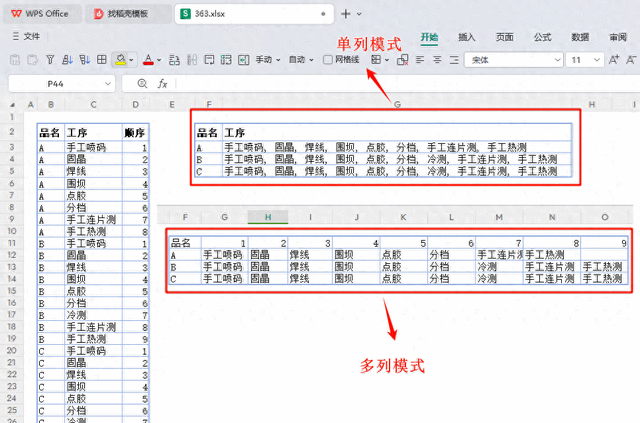The width and height of the screenshot is (640, 423).
Task: Increase font size with A+ icon
Action: pos(613,60)
